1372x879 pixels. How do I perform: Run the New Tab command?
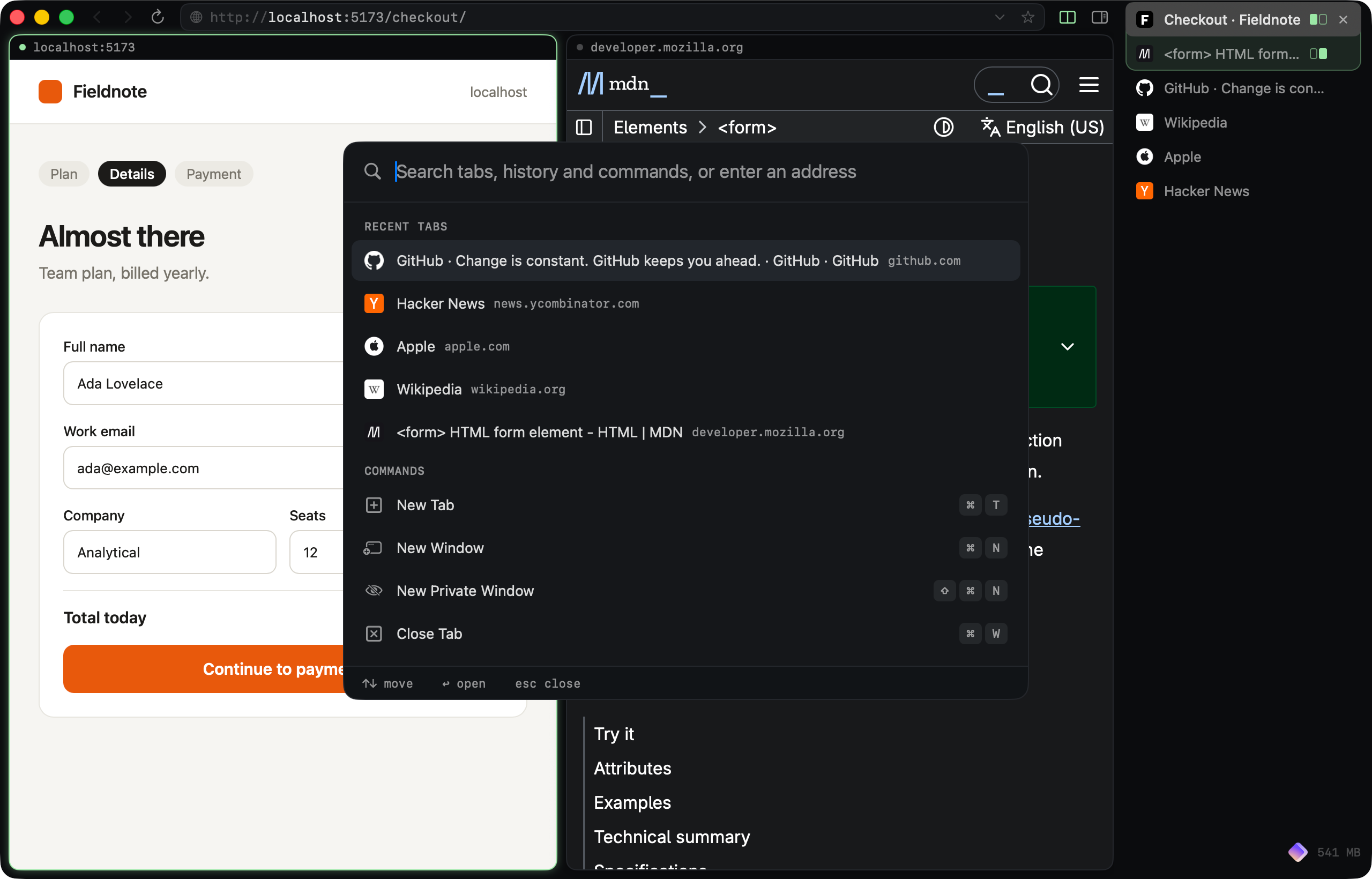685,504
